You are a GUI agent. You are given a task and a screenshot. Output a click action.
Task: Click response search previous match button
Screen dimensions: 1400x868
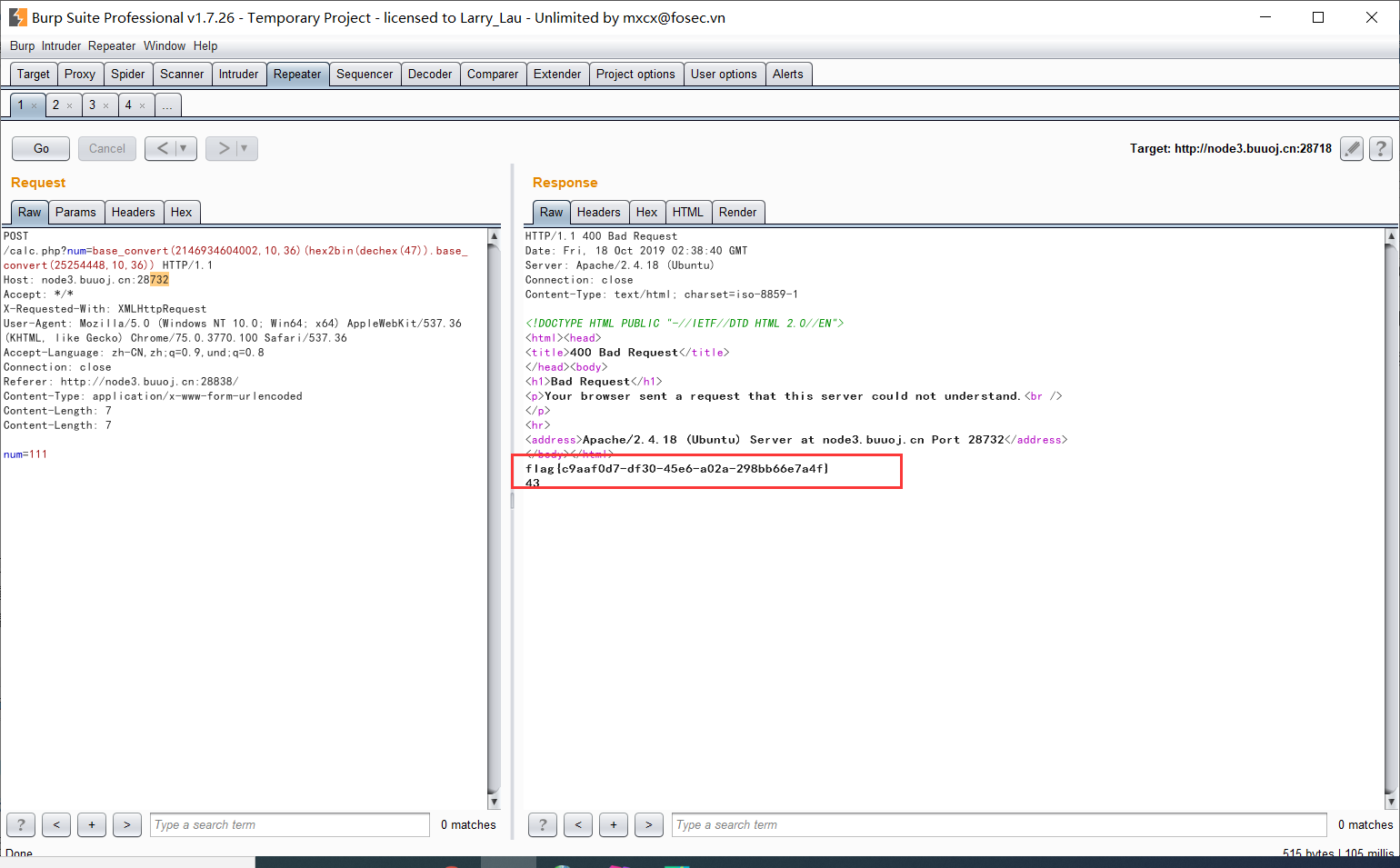point(578,824)
